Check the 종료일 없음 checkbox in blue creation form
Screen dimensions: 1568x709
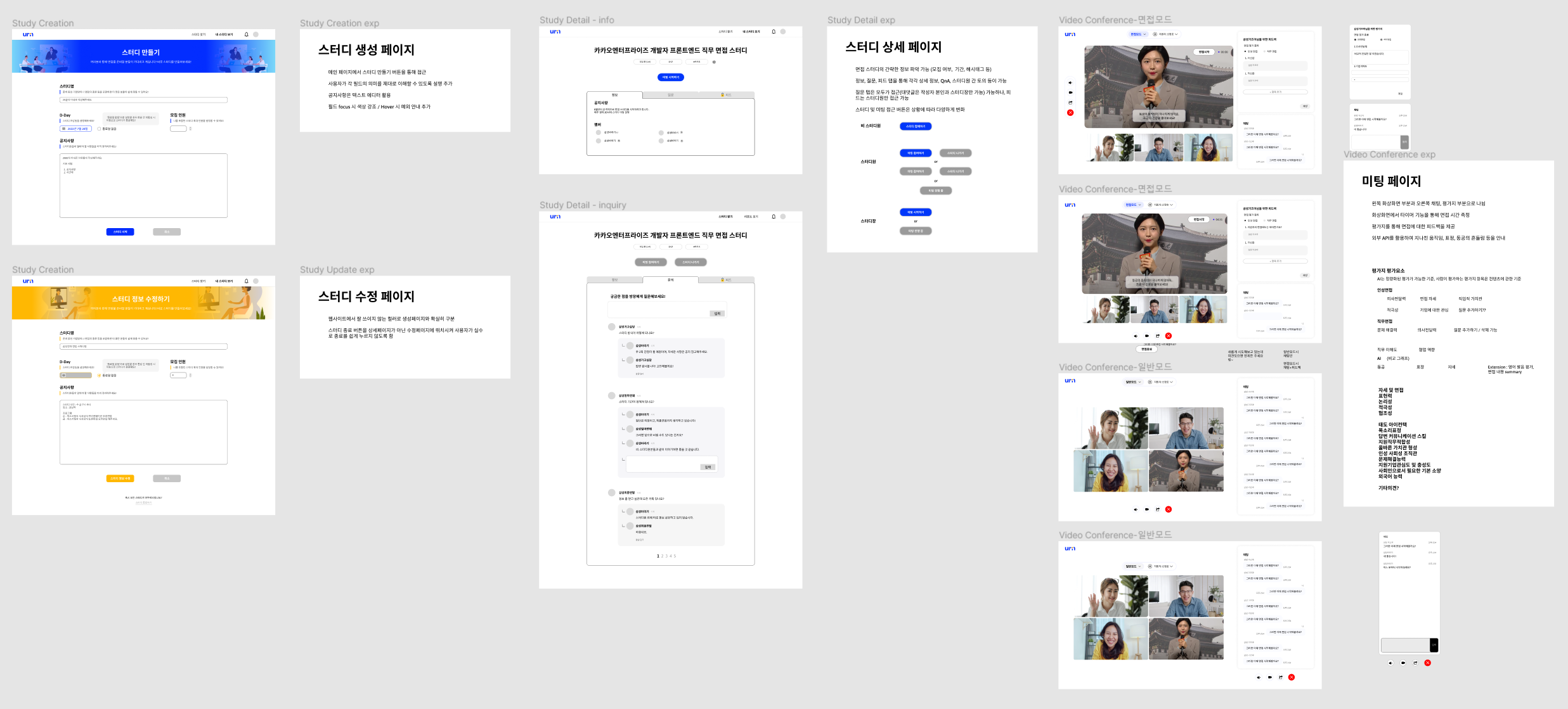tap(100, 129)
